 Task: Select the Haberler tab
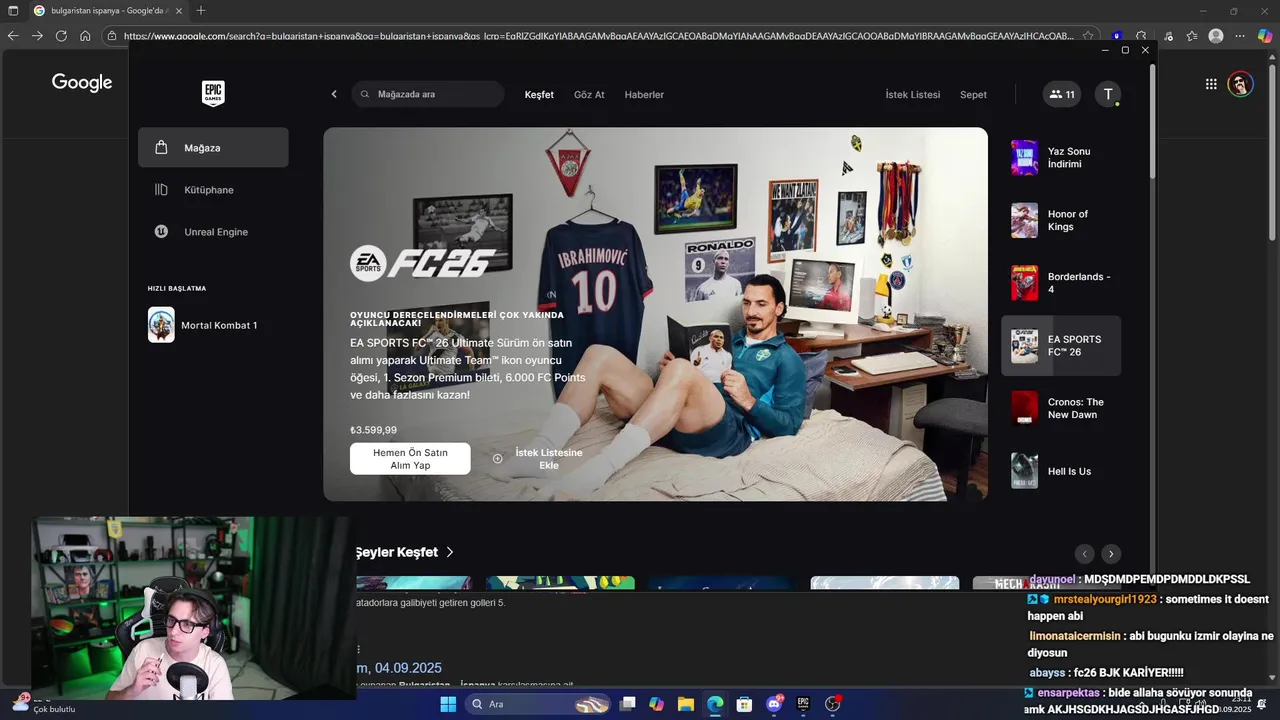coord(644,94)
